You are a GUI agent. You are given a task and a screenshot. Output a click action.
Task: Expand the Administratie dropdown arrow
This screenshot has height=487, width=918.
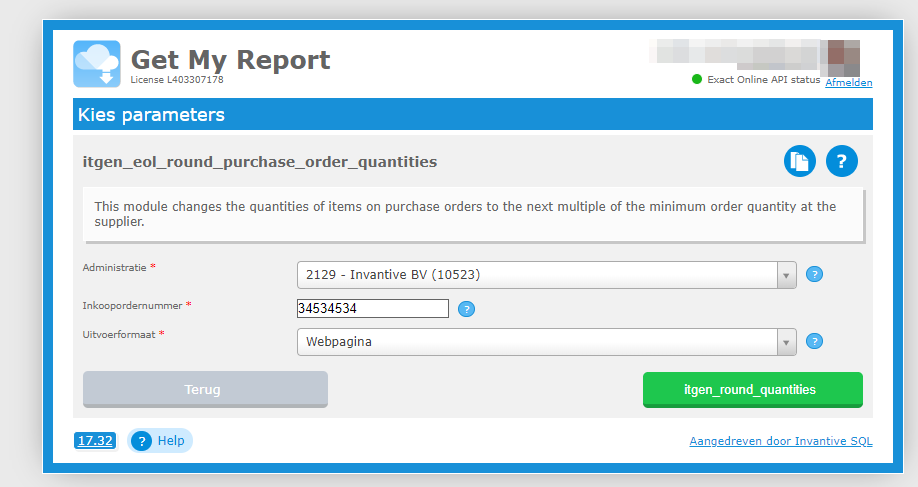786,275
